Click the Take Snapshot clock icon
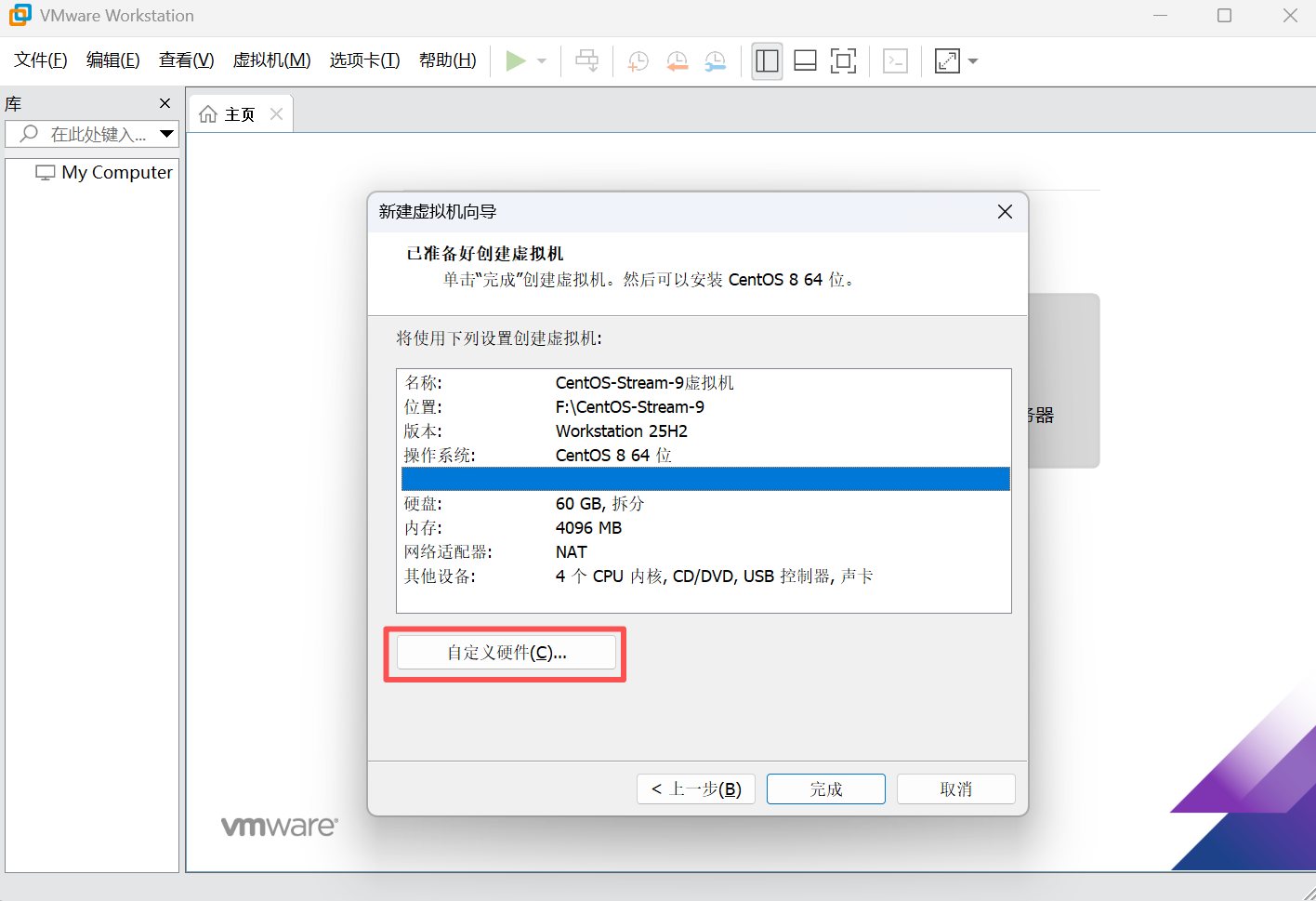Screen dimensions: 1316x901 (638, 61)
